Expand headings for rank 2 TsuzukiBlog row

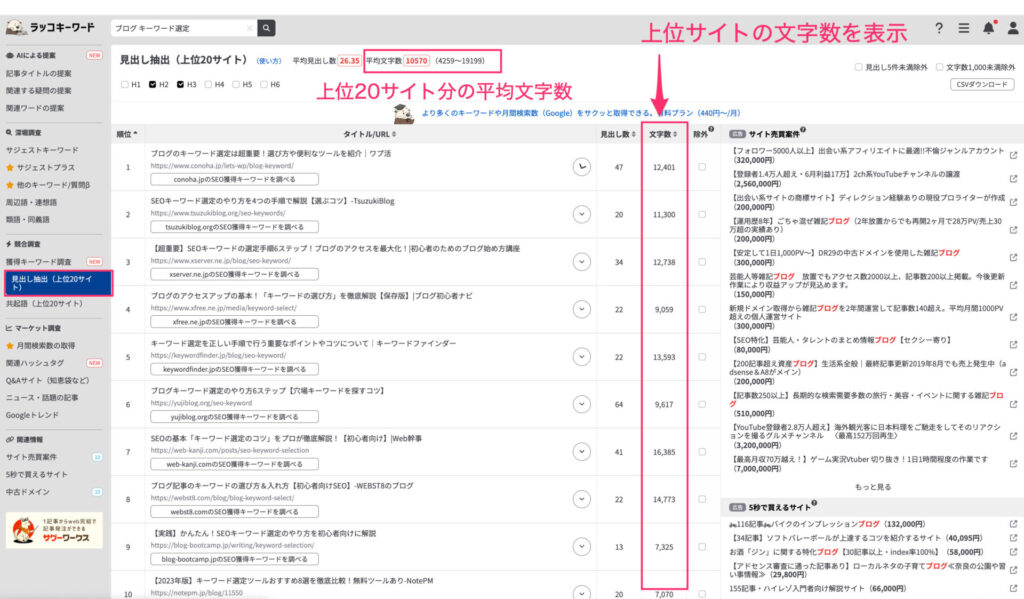click(581, 214)
